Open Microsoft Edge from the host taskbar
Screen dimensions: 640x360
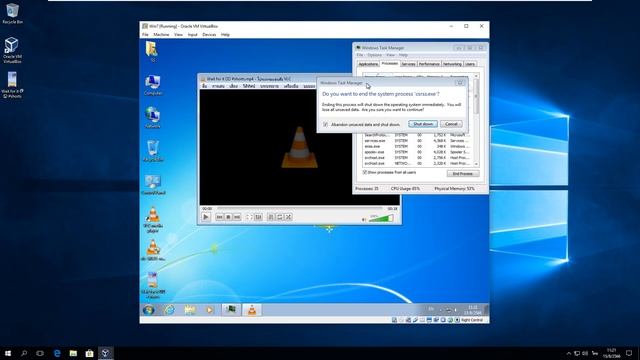(x=57, y=353)
